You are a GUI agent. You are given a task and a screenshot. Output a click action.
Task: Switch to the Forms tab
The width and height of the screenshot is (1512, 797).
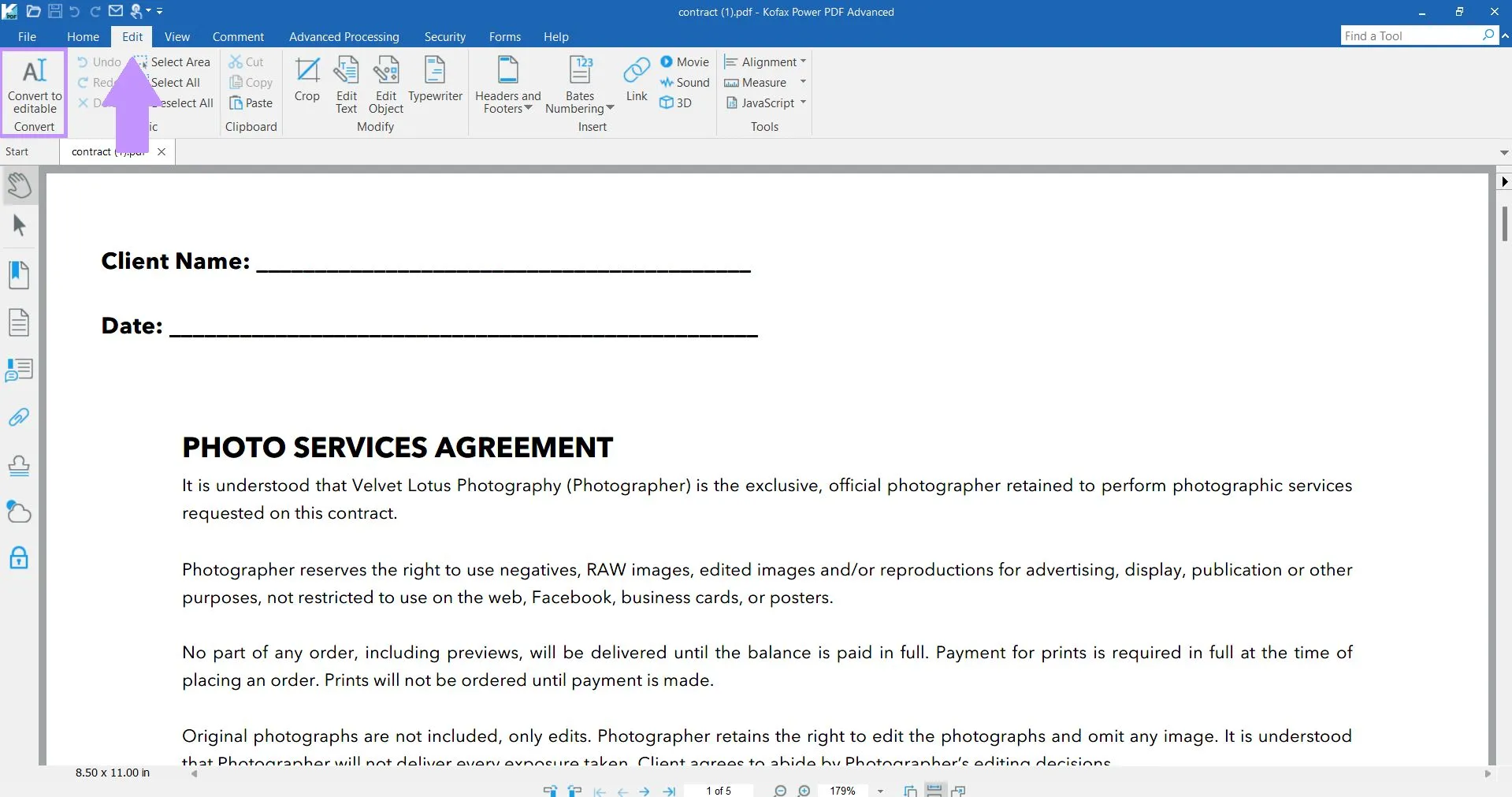pyautogui.click(x=504, y=36)
